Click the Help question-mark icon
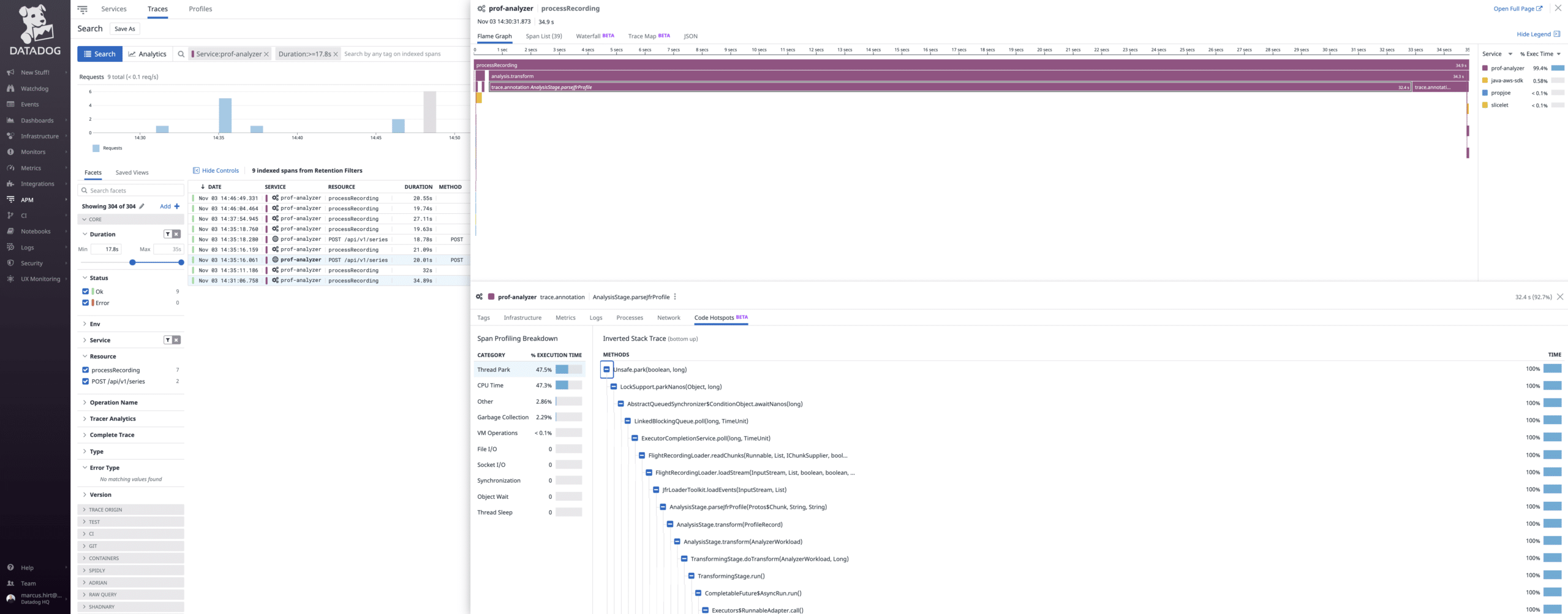 click(x=10, y=568)
